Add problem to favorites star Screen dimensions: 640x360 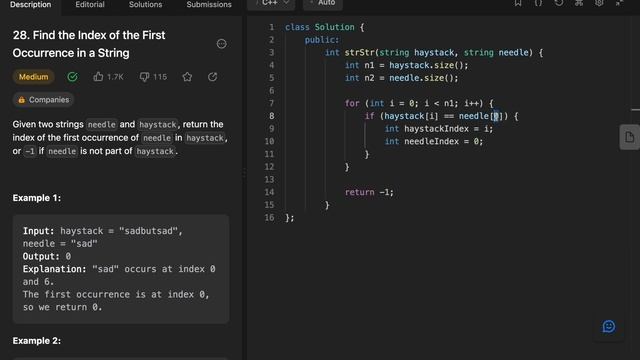[187, 77]
